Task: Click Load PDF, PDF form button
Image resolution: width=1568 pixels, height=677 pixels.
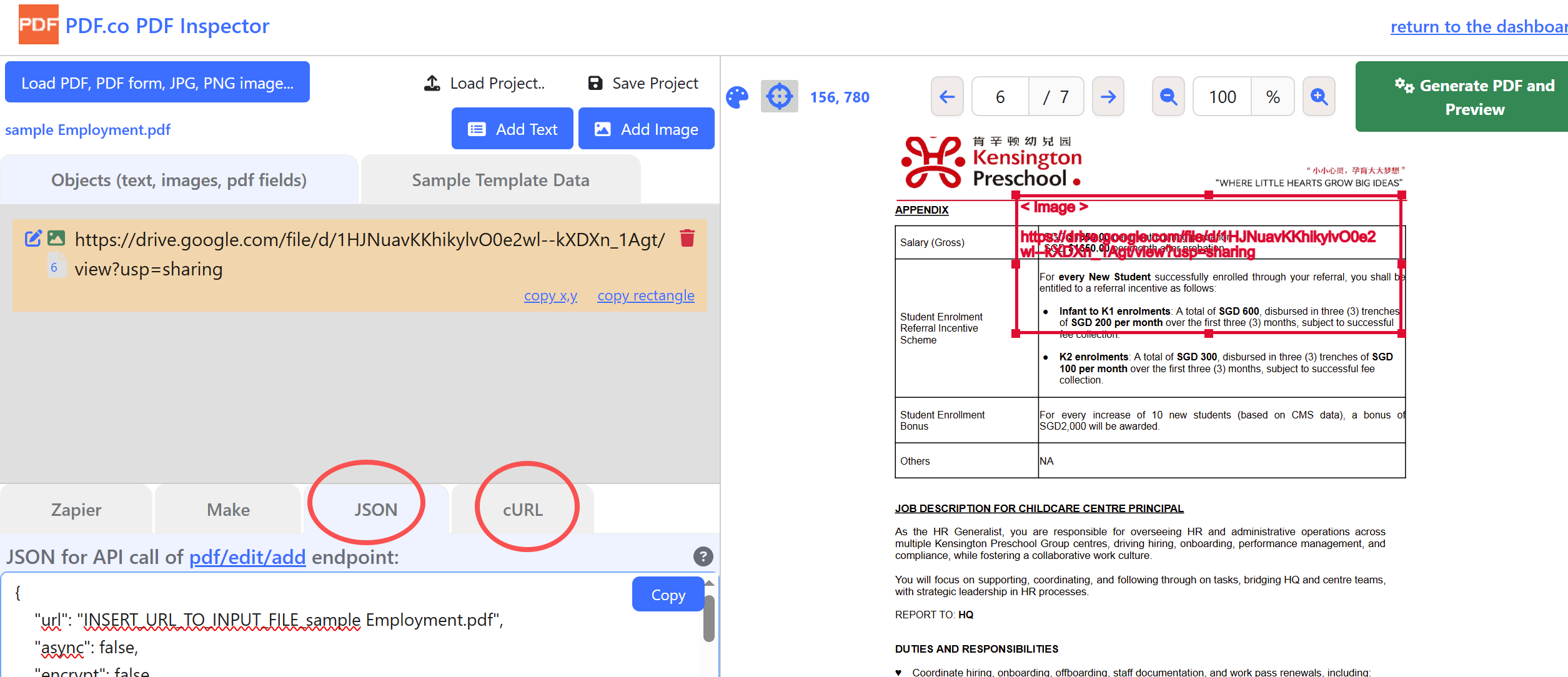Action: coord(157,82)
